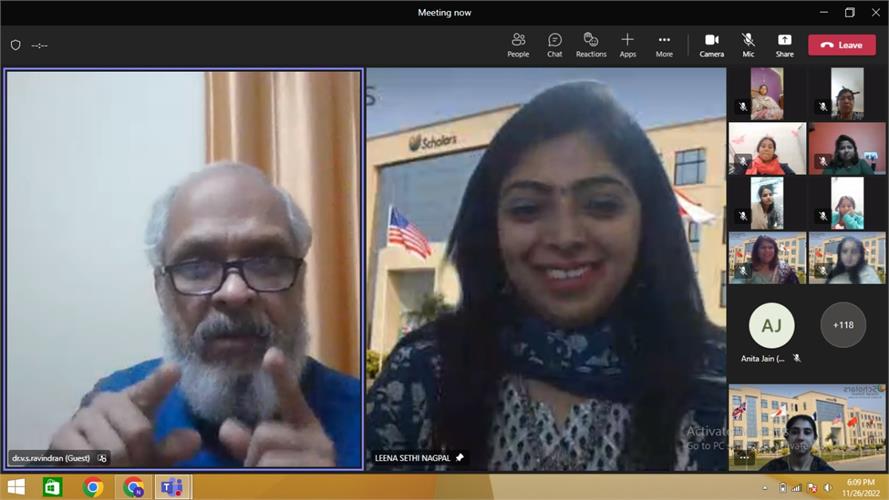Open the Apps panel in the meeting toolbar
Screen dimensions: 889x500
tap(627, 44)
